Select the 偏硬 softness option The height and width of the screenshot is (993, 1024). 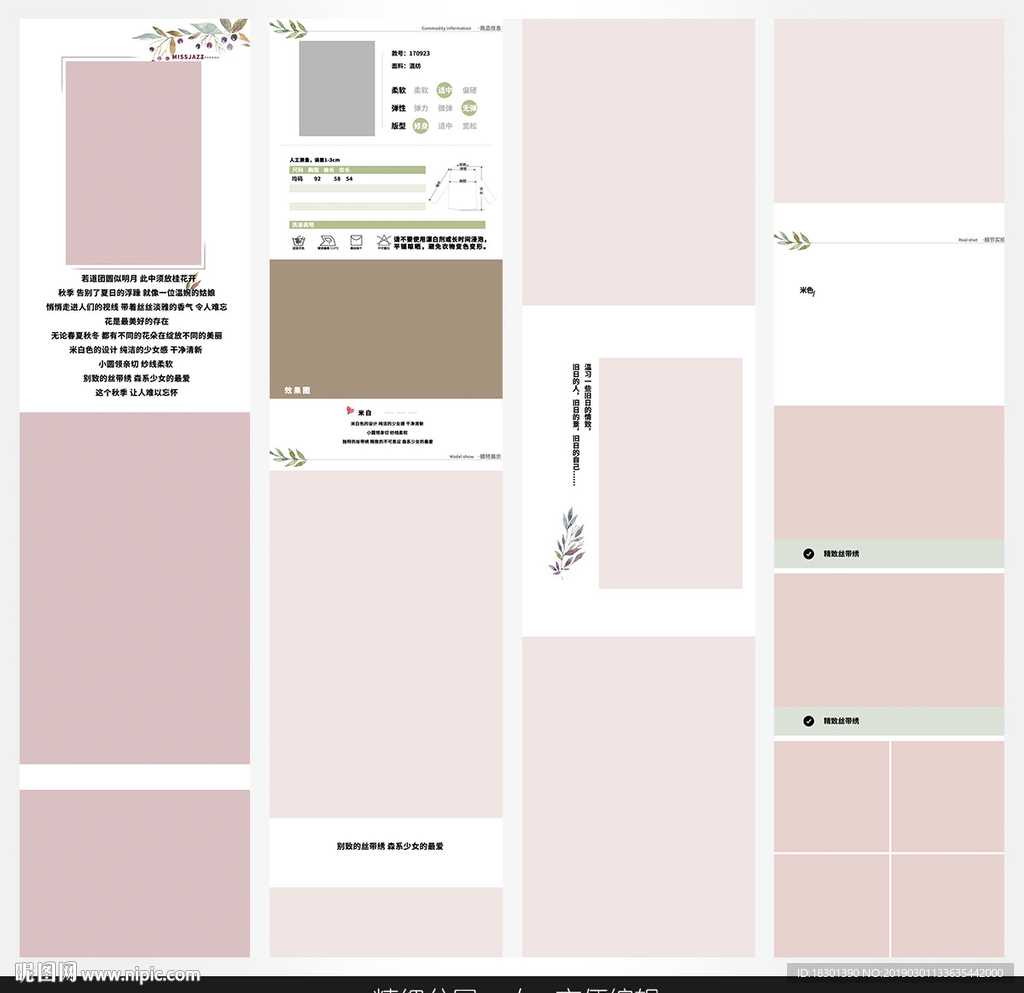pos(470,90)
